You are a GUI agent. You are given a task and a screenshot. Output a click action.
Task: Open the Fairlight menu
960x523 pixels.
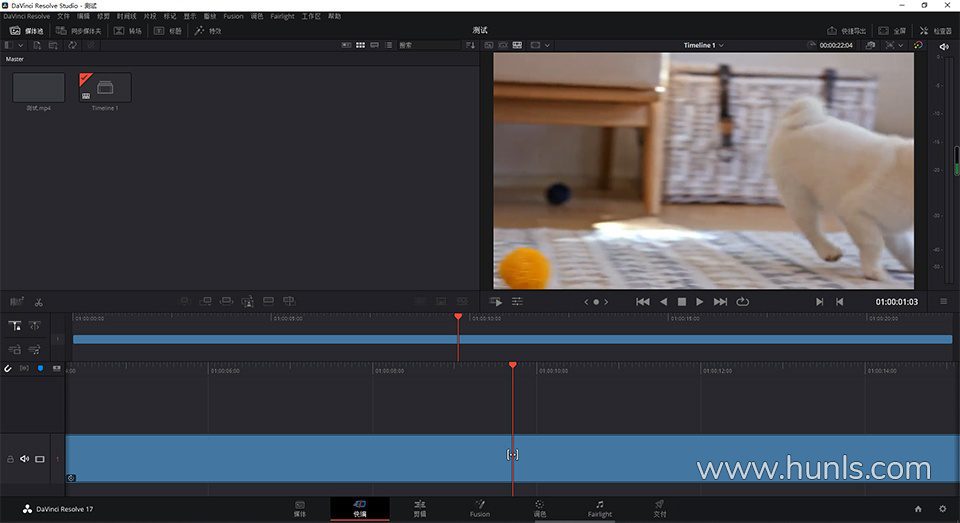(282, 17)
